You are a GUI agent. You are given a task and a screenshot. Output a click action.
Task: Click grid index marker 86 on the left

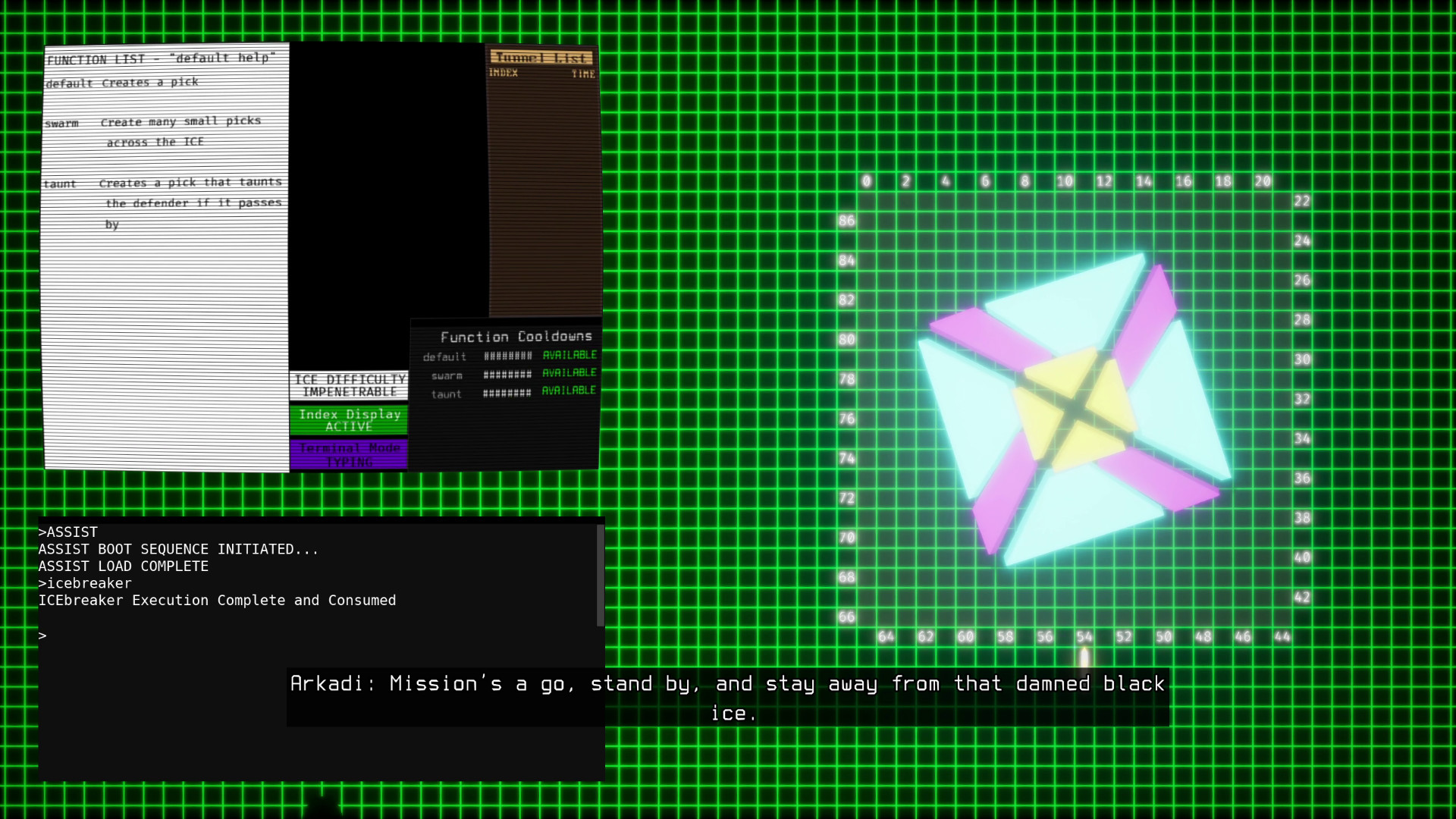point(846,221)
